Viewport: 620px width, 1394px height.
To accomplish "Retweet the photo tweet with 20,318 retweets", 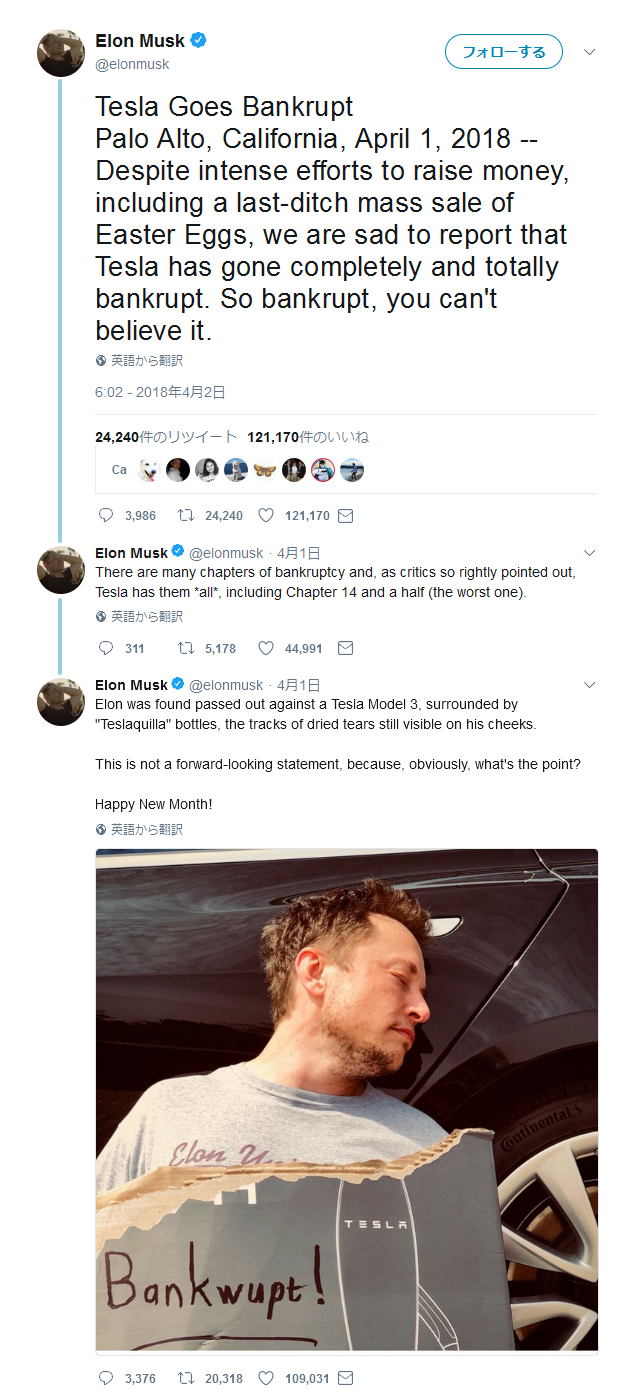I will point(185,1378).
